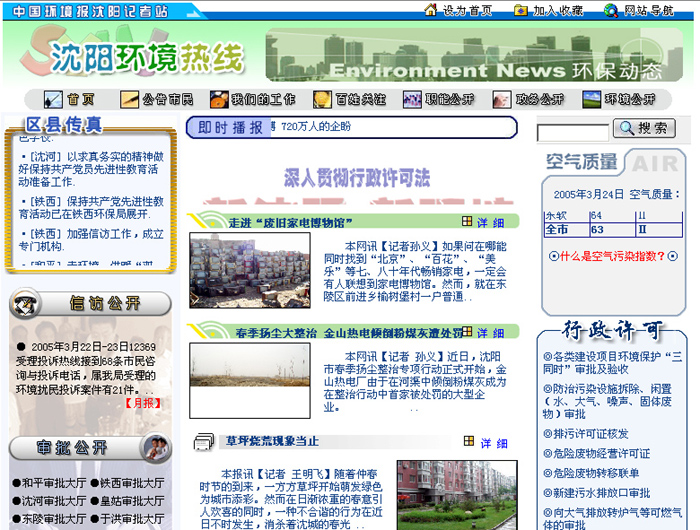Click the pink icon beside 政务公开
Screen dimensions: 700x530
click(x=502, y=99)
